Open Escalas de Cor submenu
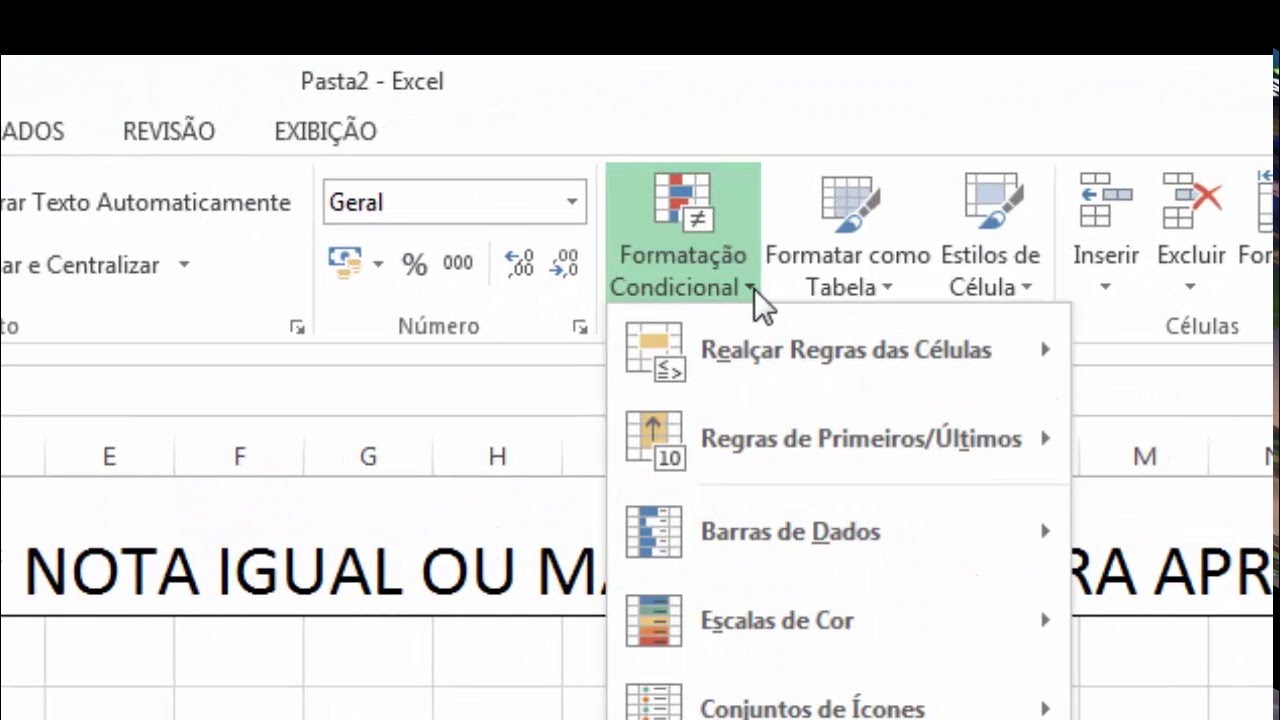The width and height of the screenshot is (1280, 720). click(838, 621)
